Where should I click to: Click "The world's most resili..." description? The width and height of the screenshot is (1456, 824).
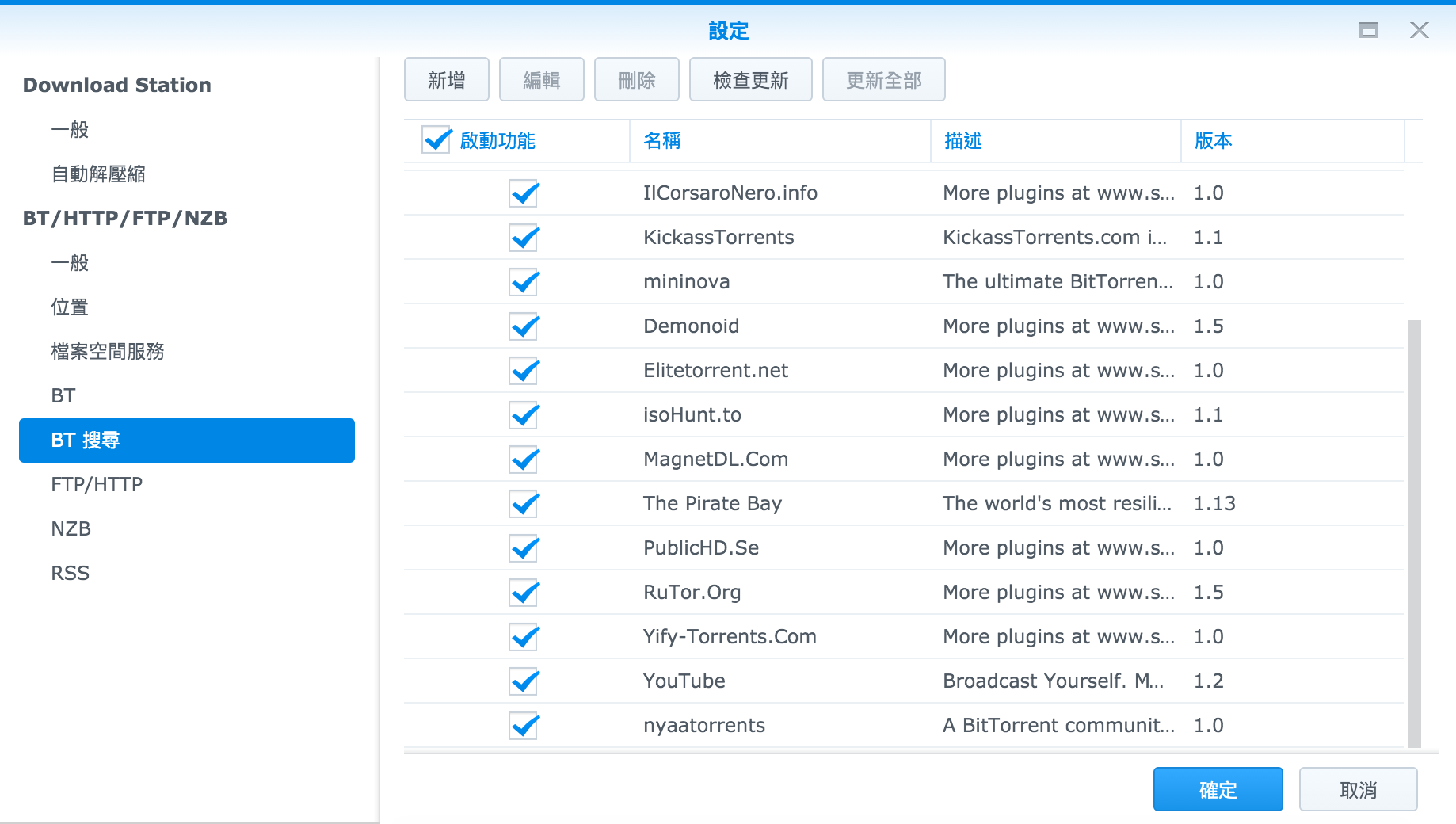click(x=1057, y=504)
